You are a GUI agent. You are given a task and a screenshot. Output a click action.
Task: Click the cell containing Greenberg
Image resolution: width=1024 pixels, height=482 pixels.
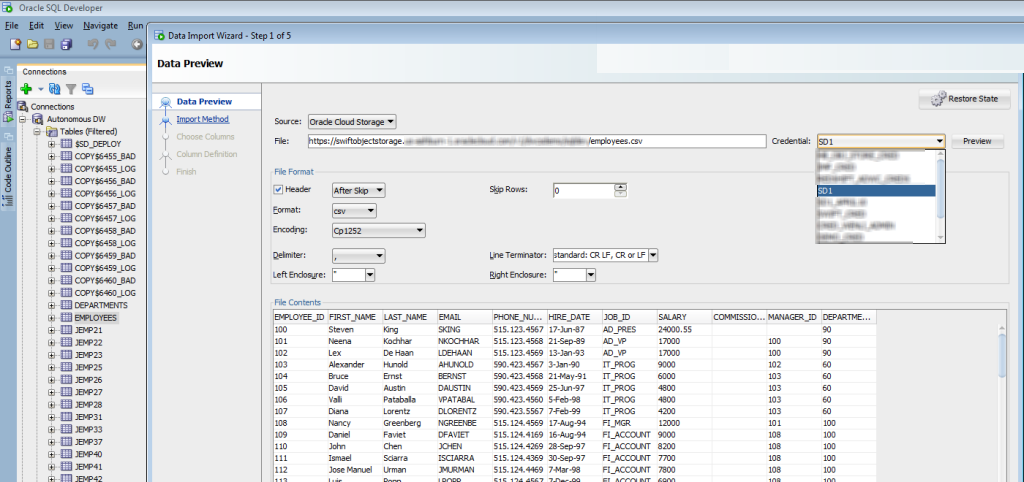tap(409, 423)
